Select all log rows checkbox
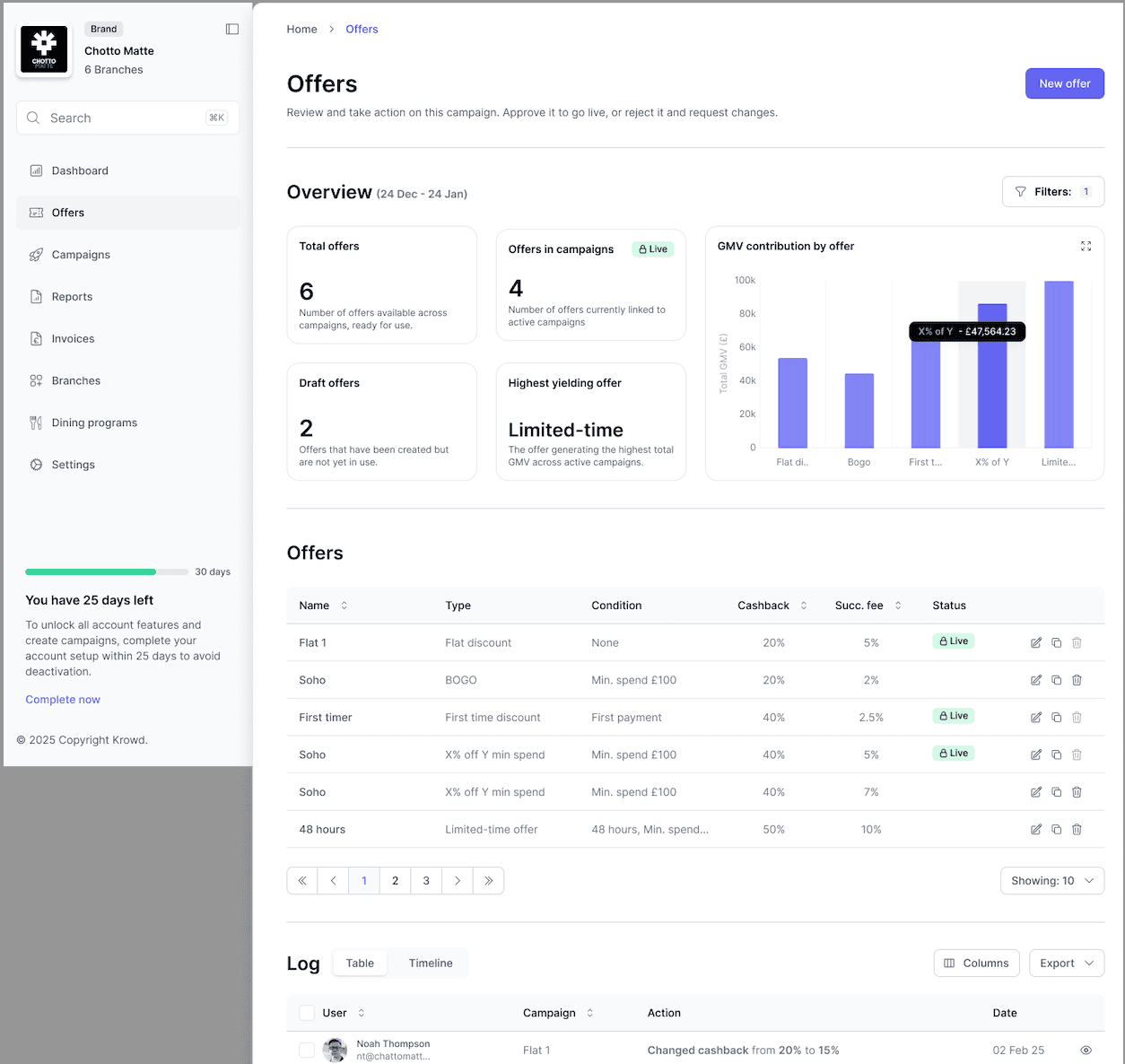1125x1064 pixels. 307,1013
